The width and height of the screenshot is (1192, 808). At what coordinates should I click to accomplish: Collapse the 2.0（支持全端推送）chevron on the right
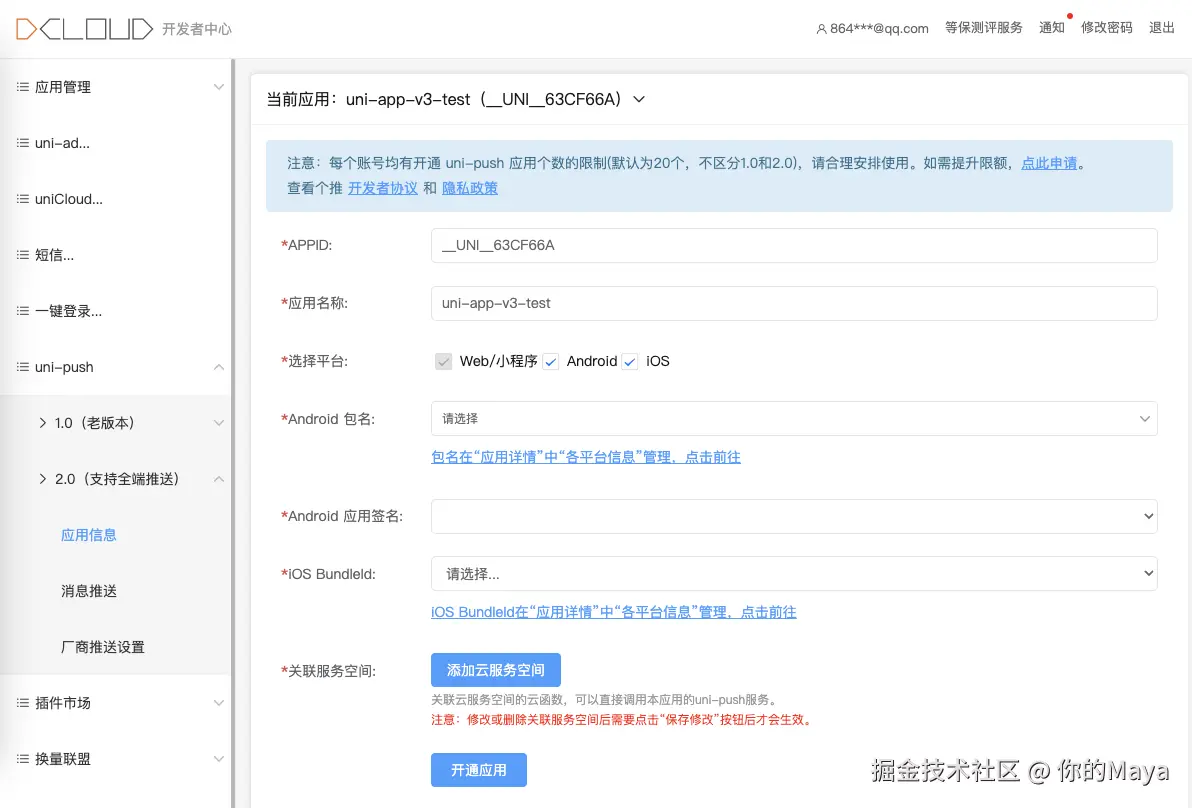click(x=218, y=479)
